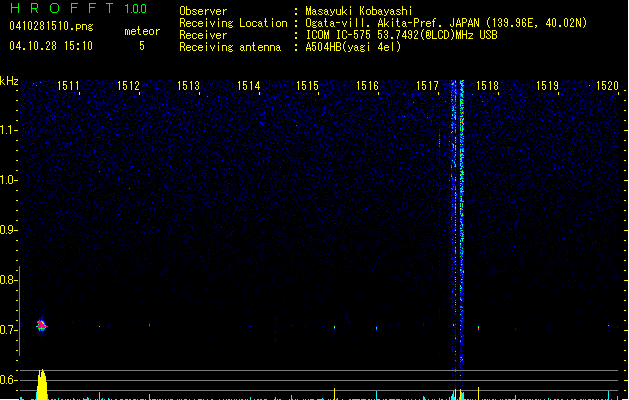This screenshot has width=629, height=400.
Task: Click the 1512 time marker
Action: click(128, 86)
